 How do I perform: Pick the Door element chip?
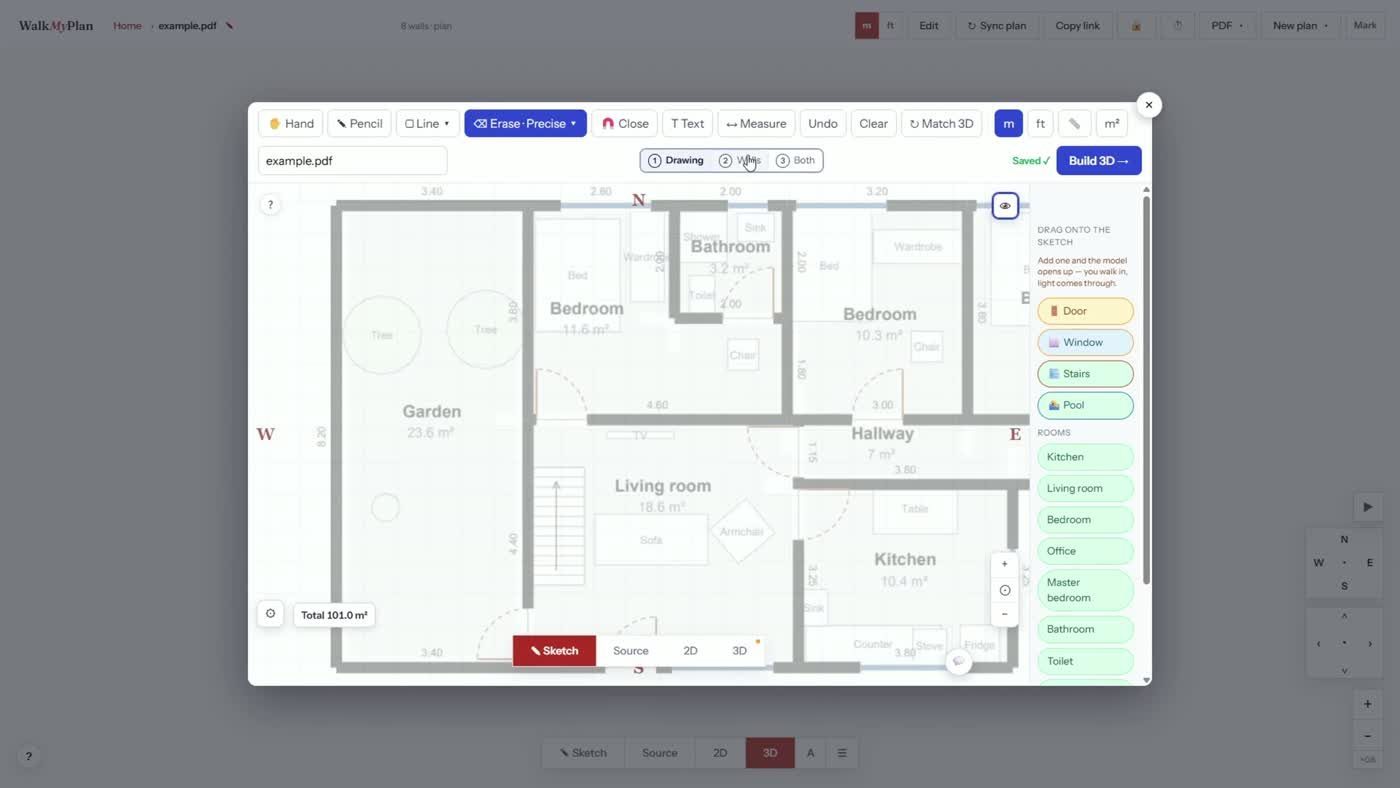(x=1085, y=311)
